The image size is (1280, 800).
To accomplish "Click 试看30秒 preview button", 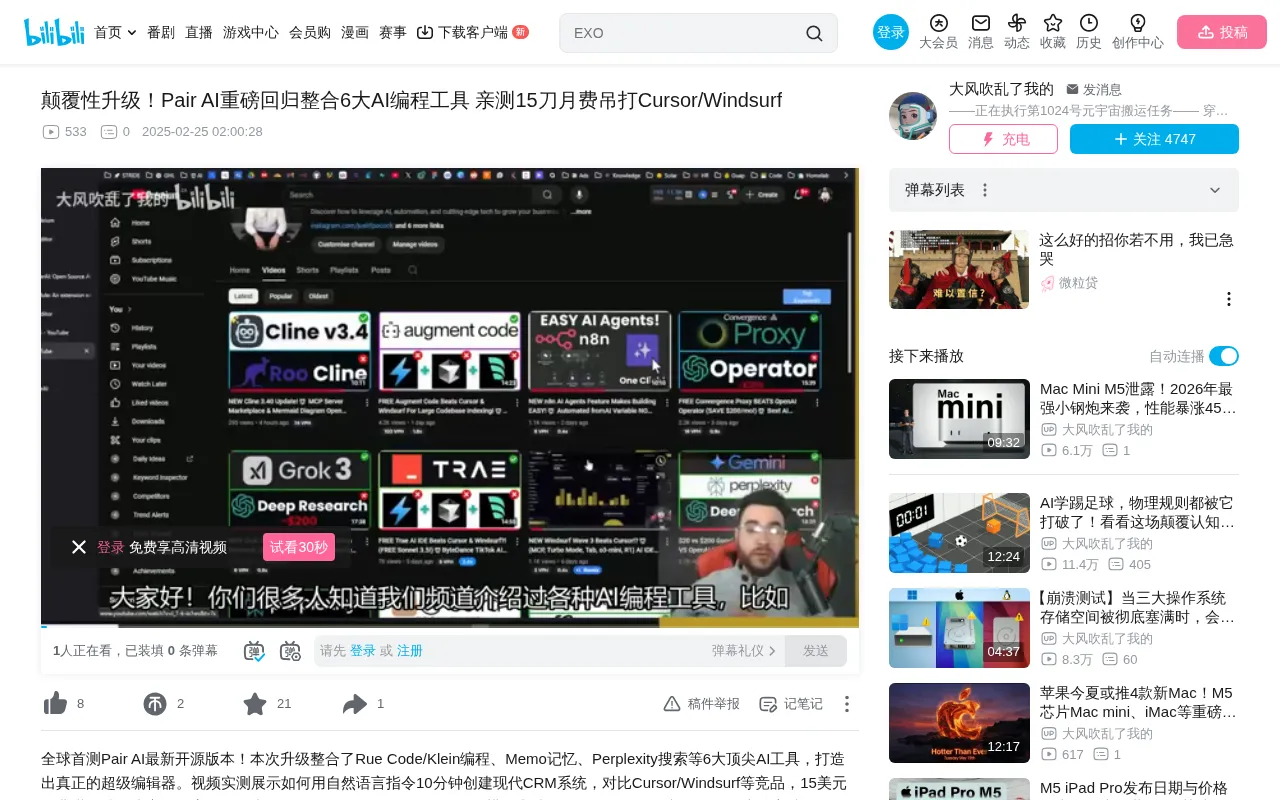I will click(299, 547).
